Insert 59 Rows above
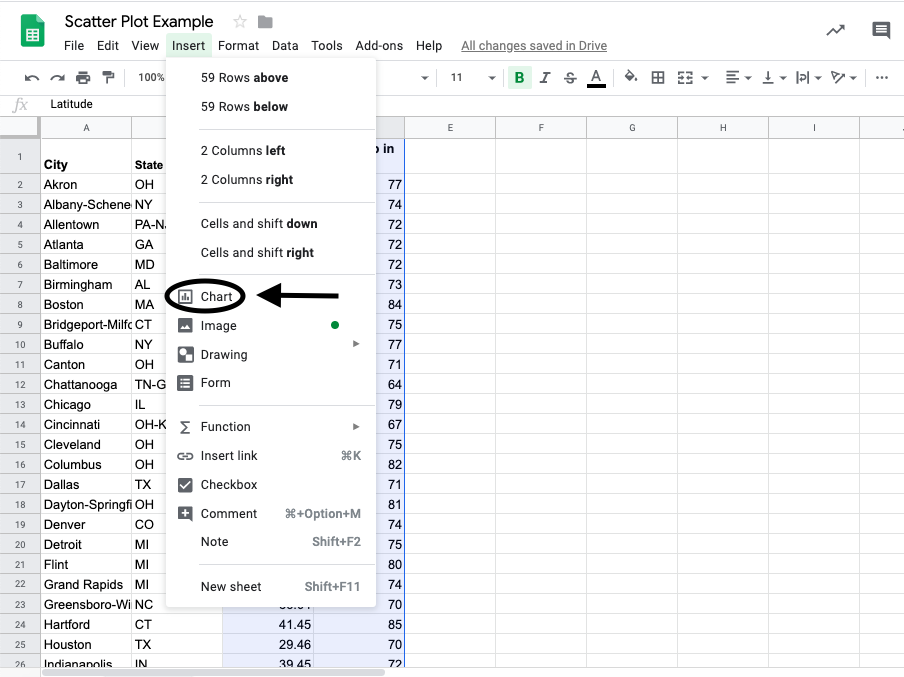 point(246,77)
